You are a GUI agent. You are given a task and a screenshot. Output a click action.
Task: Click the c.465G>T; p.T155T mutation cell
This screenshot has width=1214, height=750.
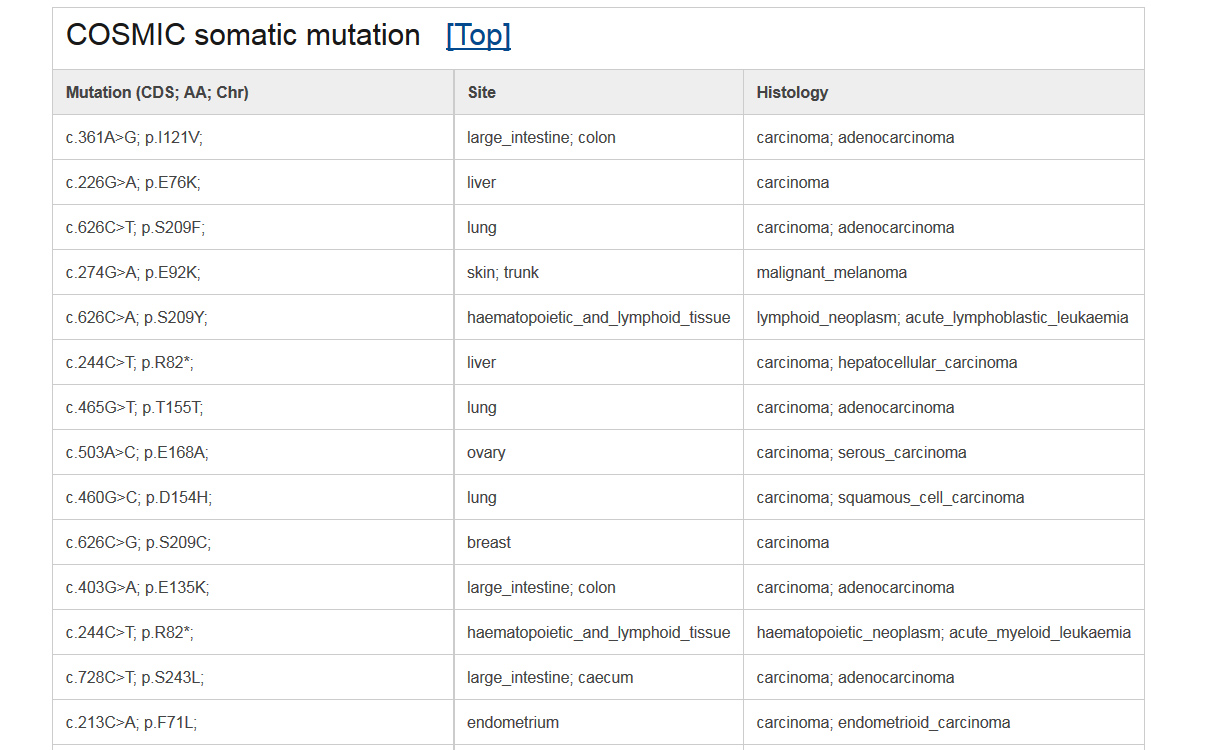click(x=134, y=407)
